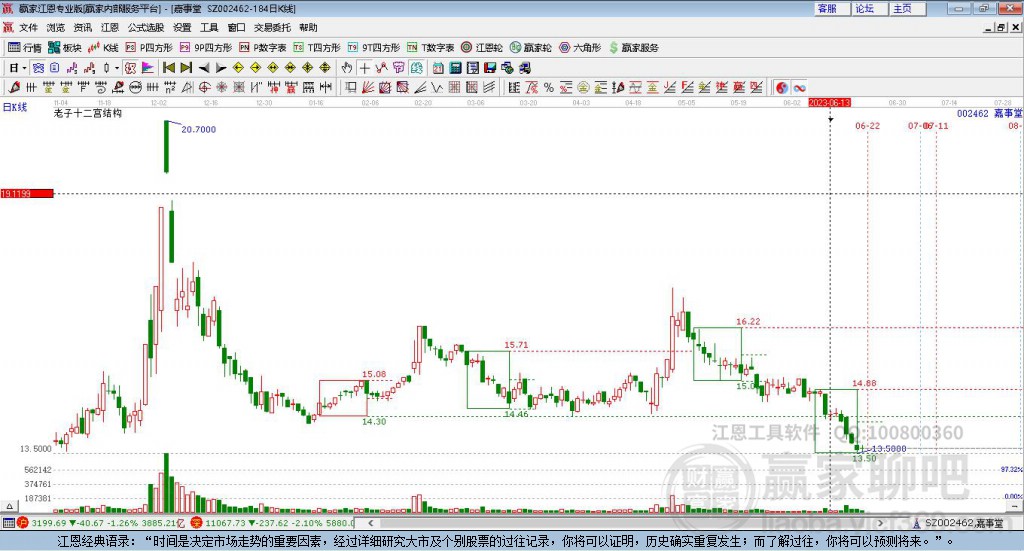Restore the inner chart window button
The image size is (1024, 551).
pyautogui.click(x=1001, y=27)
